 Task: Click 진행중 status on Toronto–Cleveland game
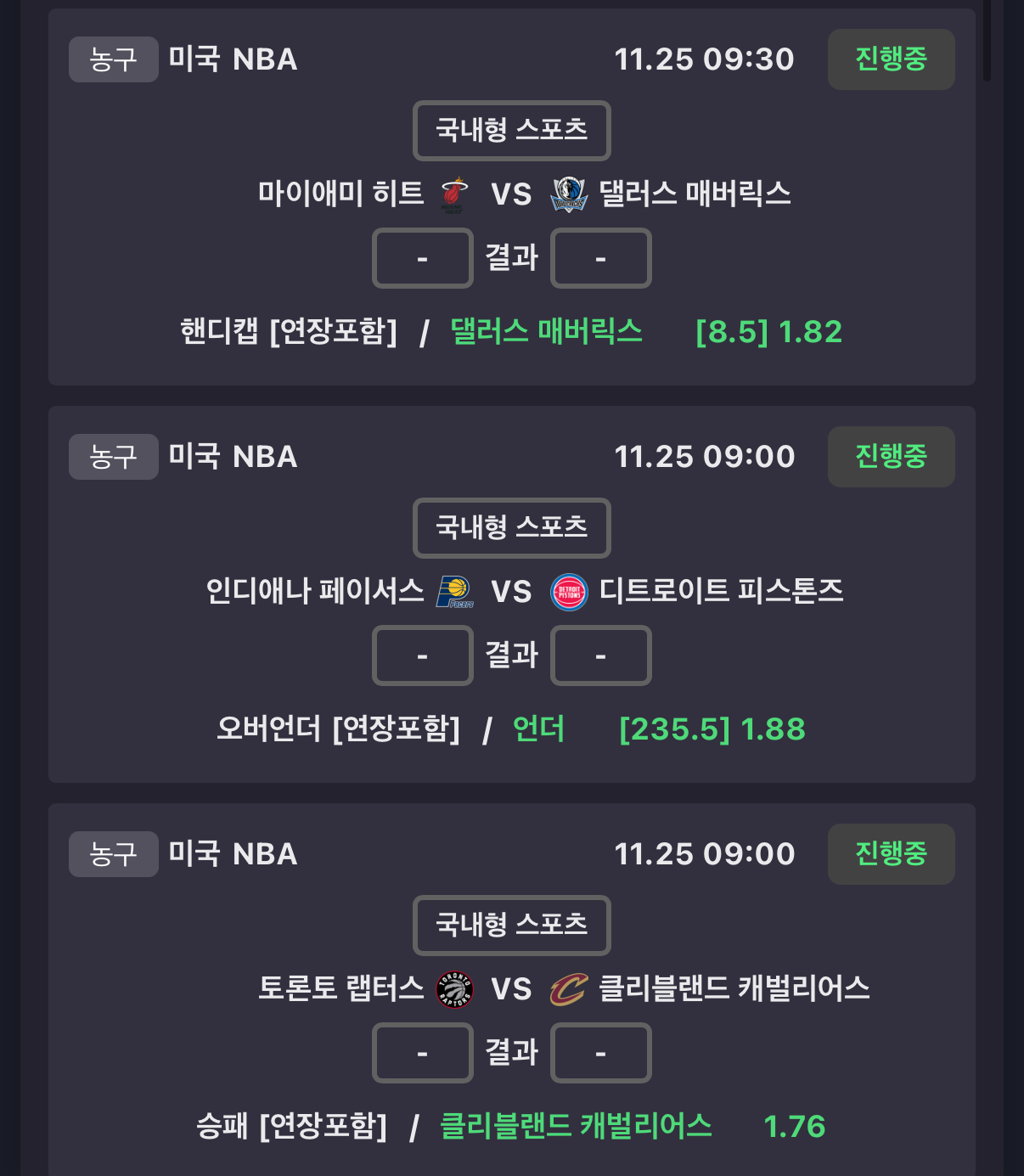891,854
